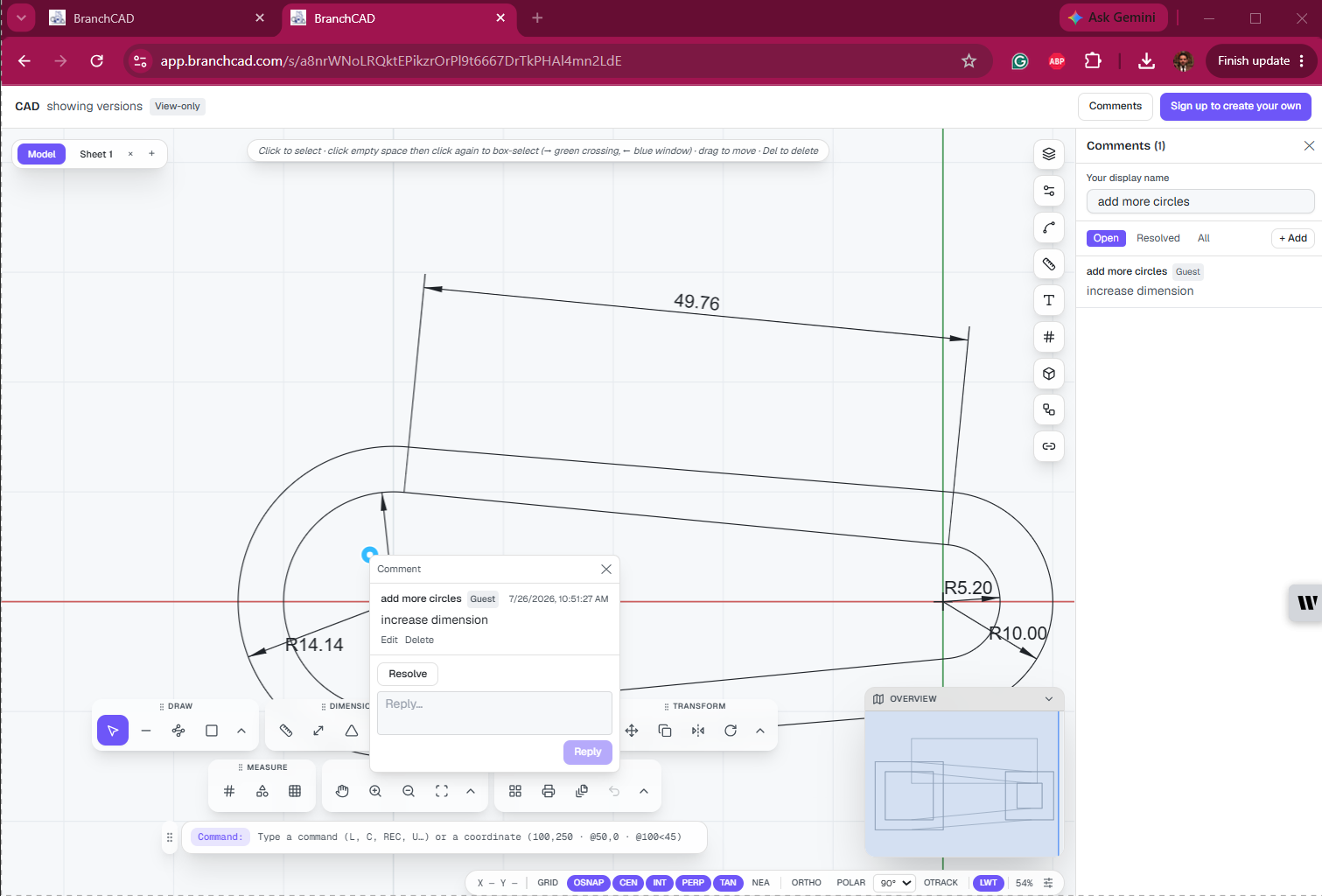The image size is (1322, 896).
Task: Open status bar settings sliders icon
Action: click(x=1048, y=883)
